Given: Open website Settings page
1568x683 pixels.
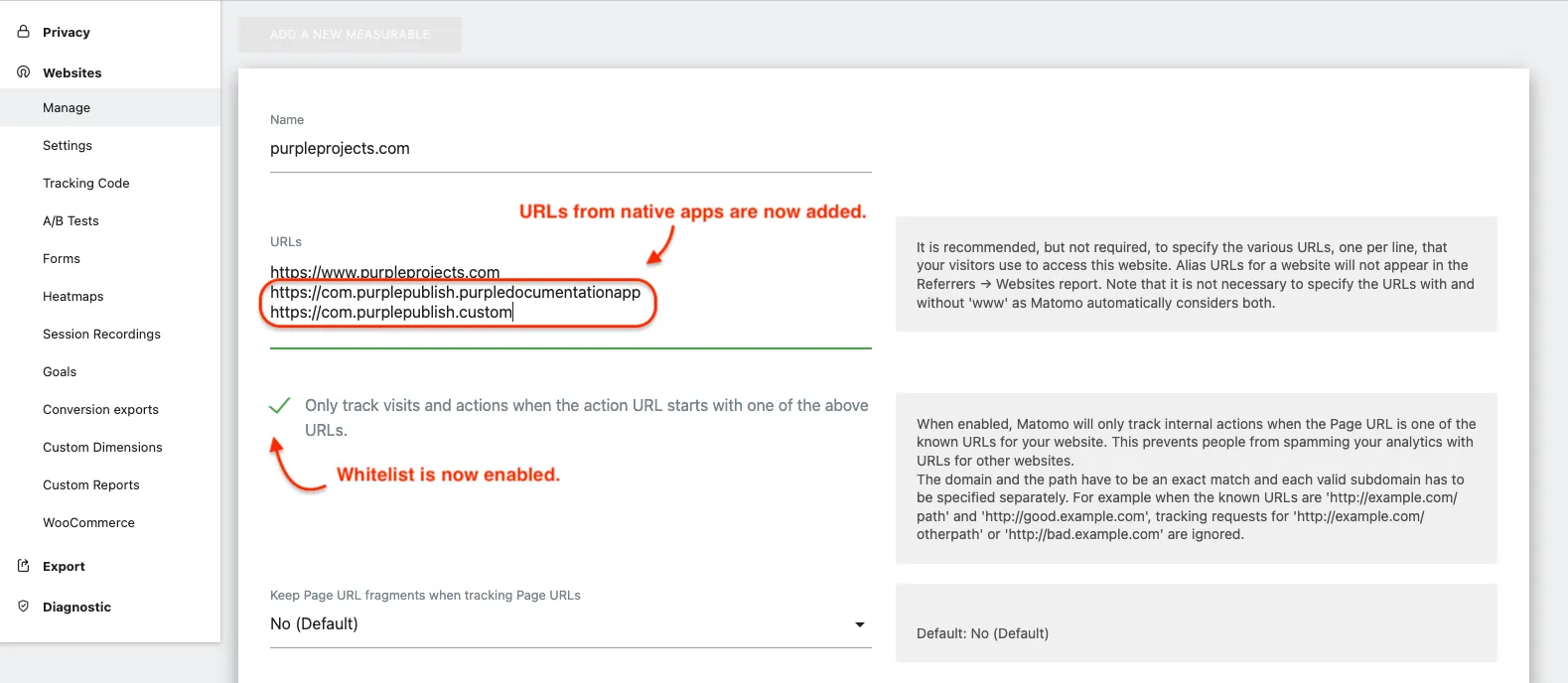Looking at the screenshot, I should tap(68, 145).
